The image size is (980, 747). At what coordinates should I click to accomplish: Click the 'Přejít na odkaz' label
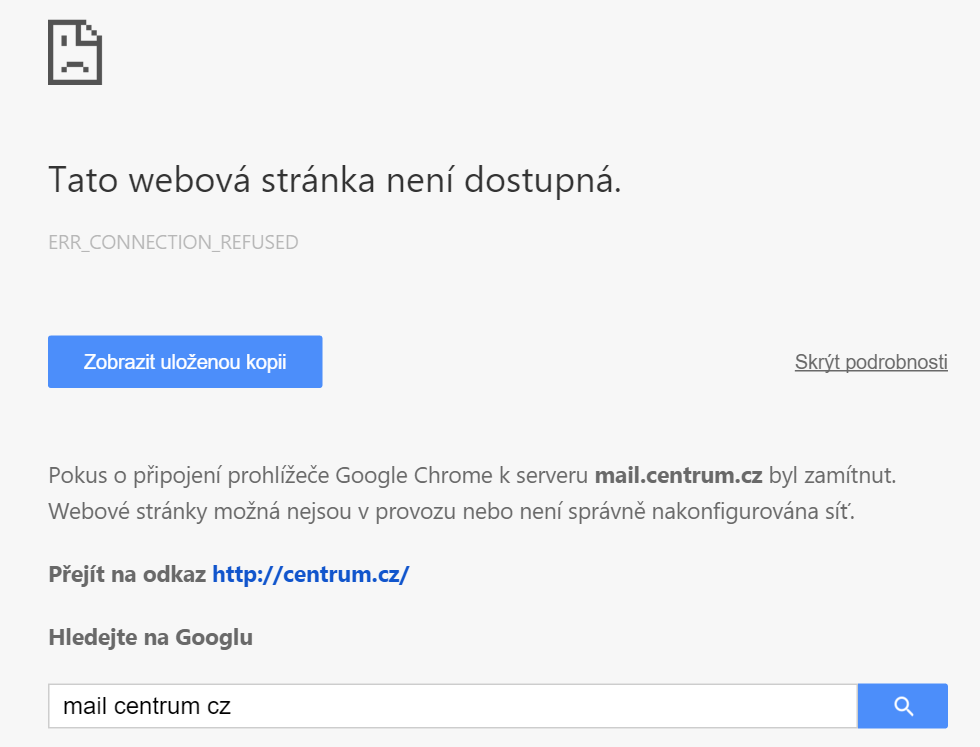click(127, 575)
